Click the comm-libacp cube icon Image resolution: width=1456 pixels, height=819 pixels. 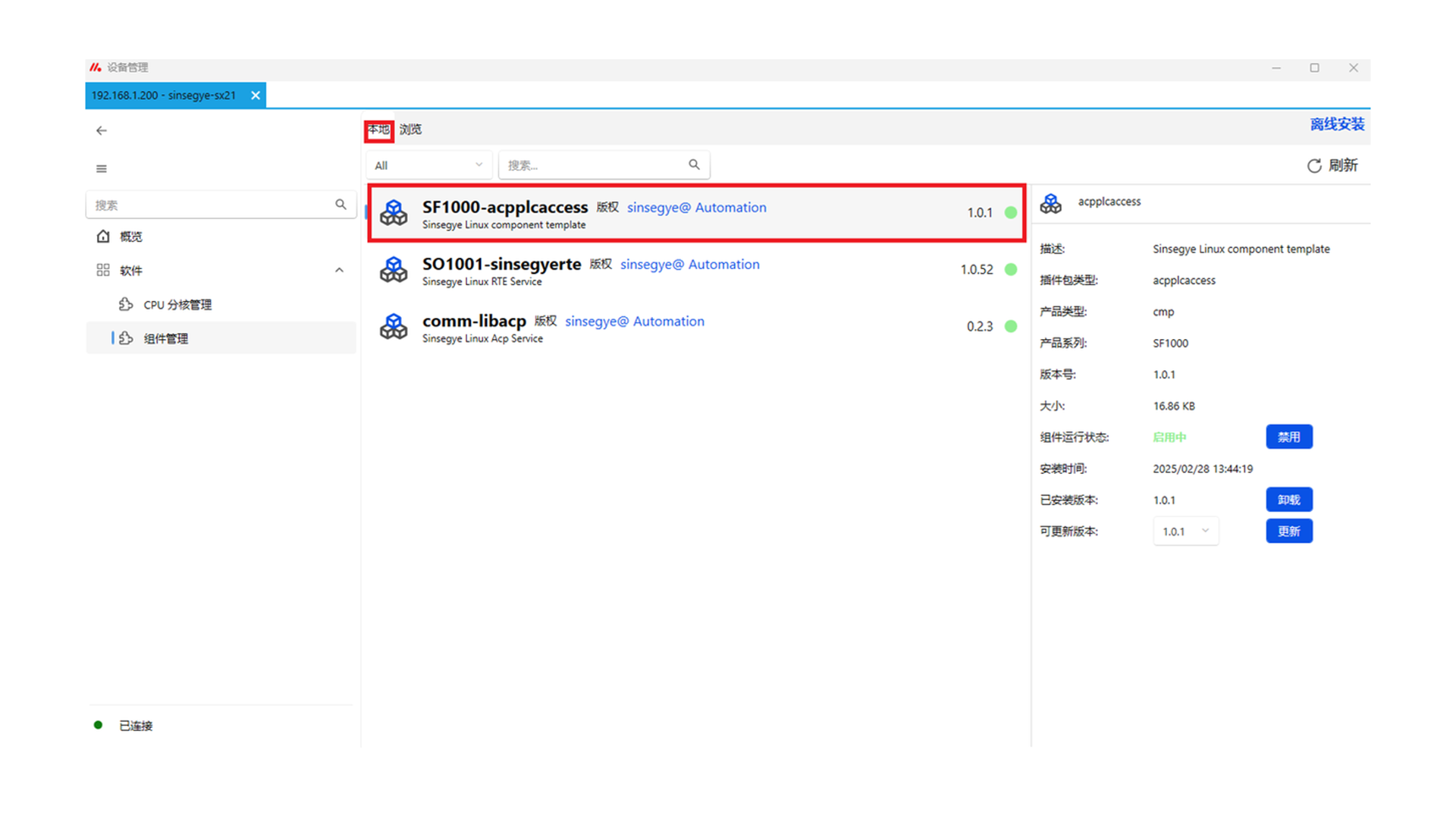(394, 326)
